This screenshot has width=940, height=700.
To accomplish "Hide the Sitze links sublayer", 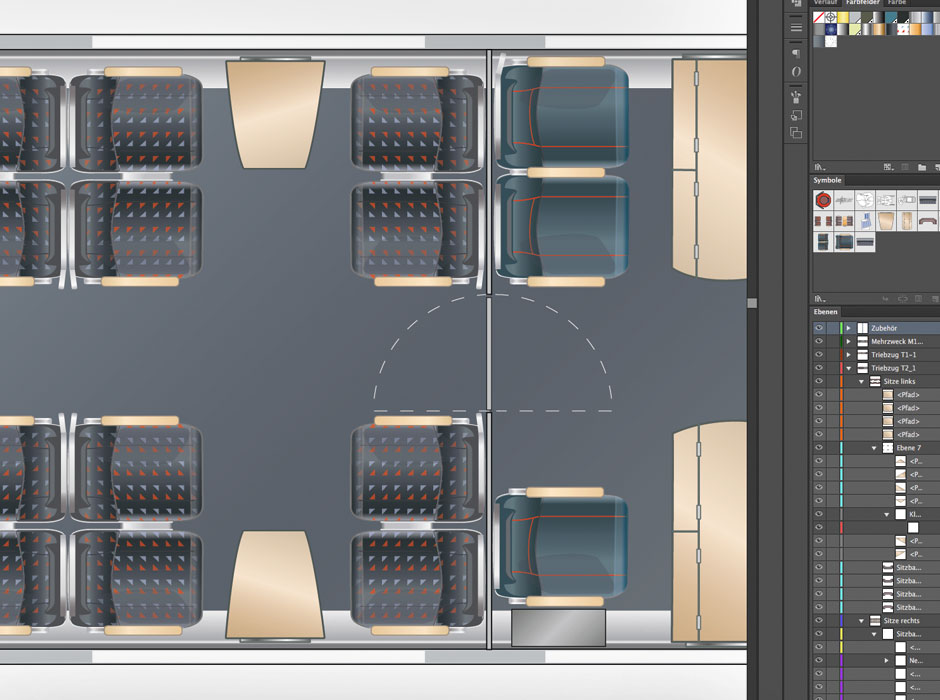I will [819, 381].
